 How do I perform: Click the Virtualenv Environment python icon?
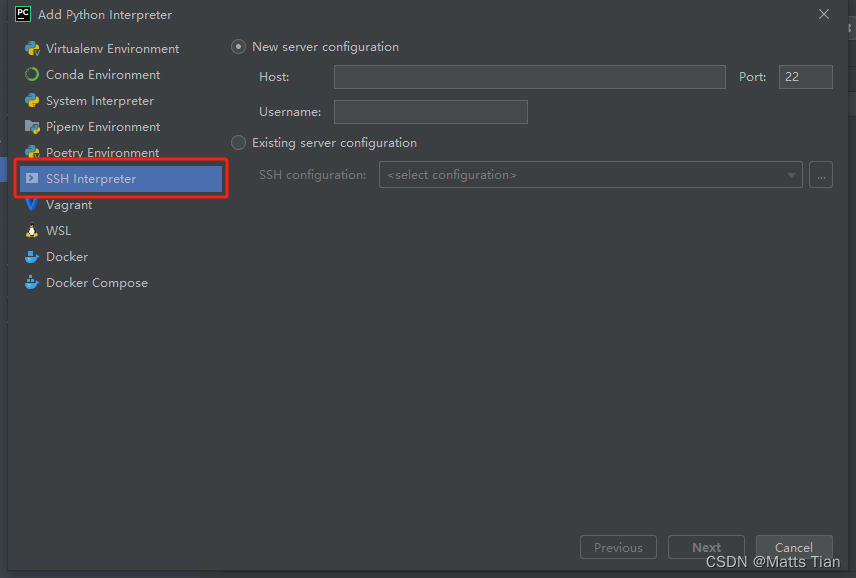pos(32,49)
